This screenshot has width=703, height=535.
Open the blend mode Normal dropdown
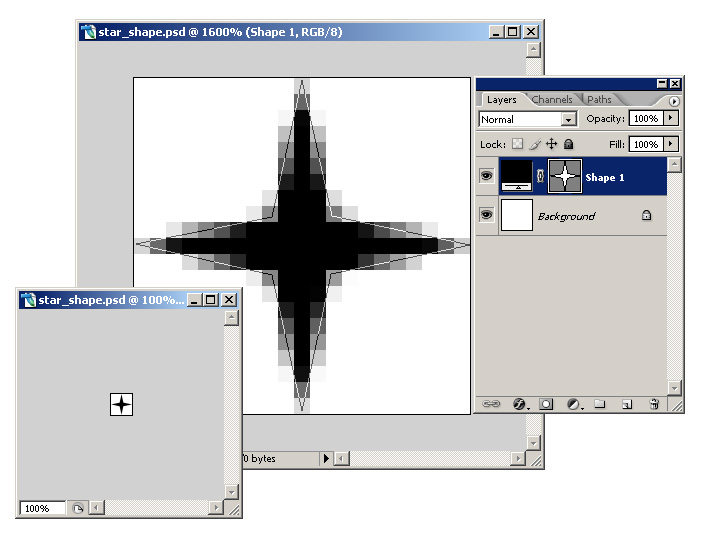(568, 119)
